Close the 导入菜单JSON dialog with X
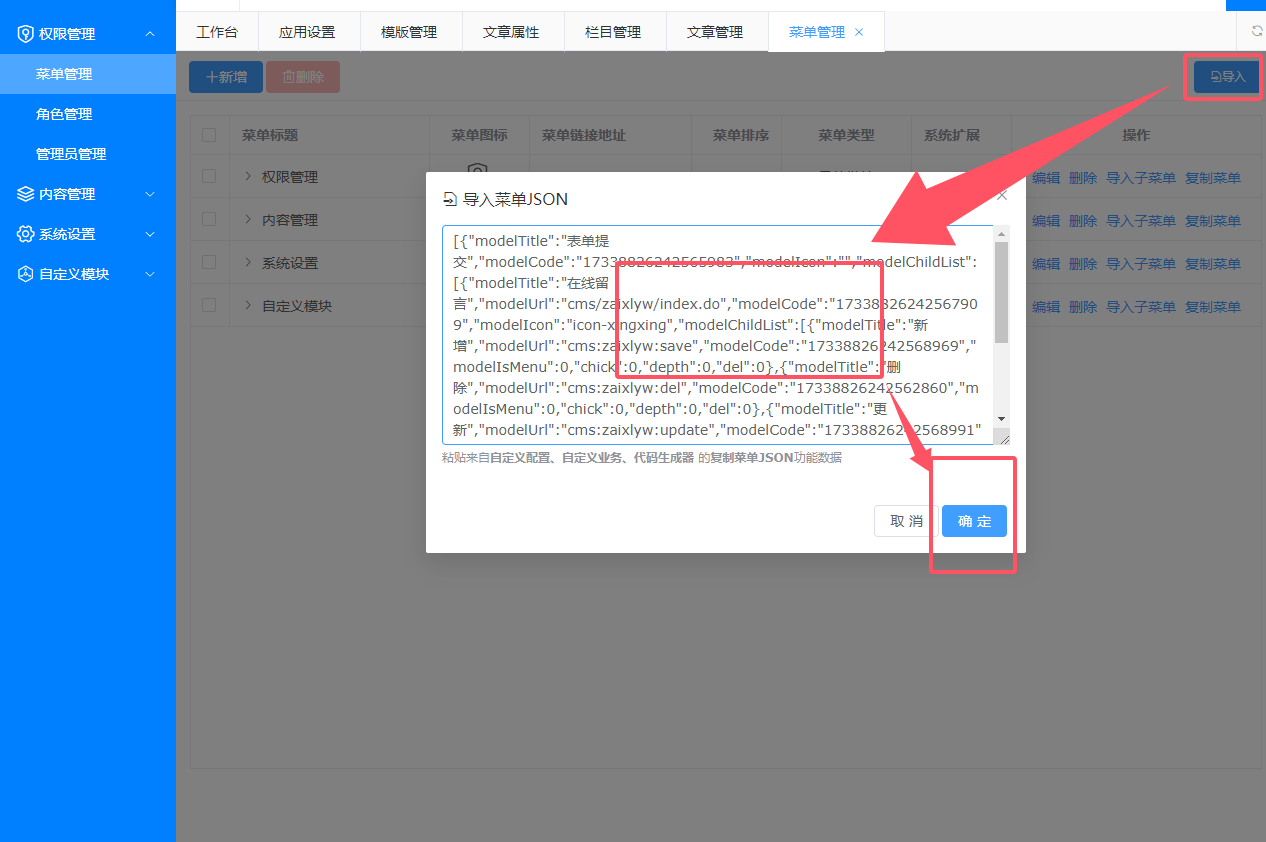1266x842 pixels. click(x=1002, y=196)
